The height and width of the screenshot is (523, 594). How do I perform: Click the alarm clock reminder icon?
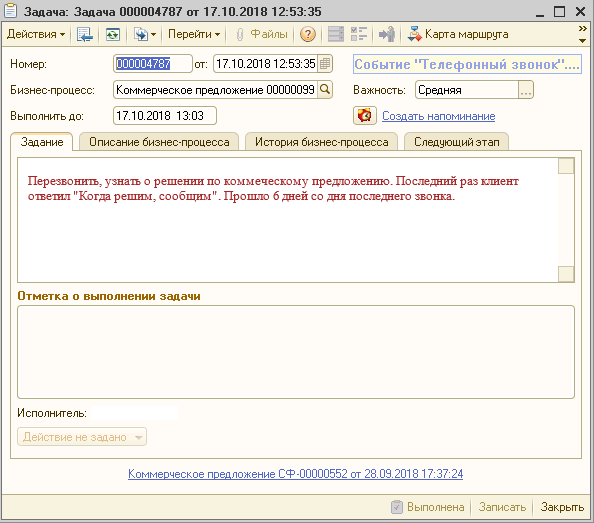(364, 116)
